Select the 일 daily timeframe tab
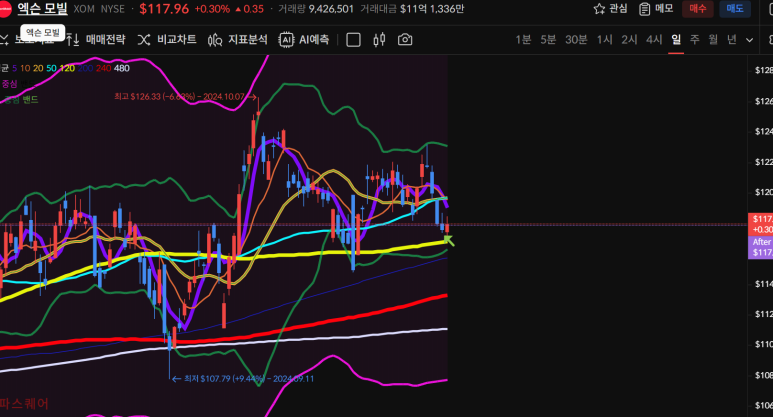Screen dimensions: 773x417 click(676, 39)
